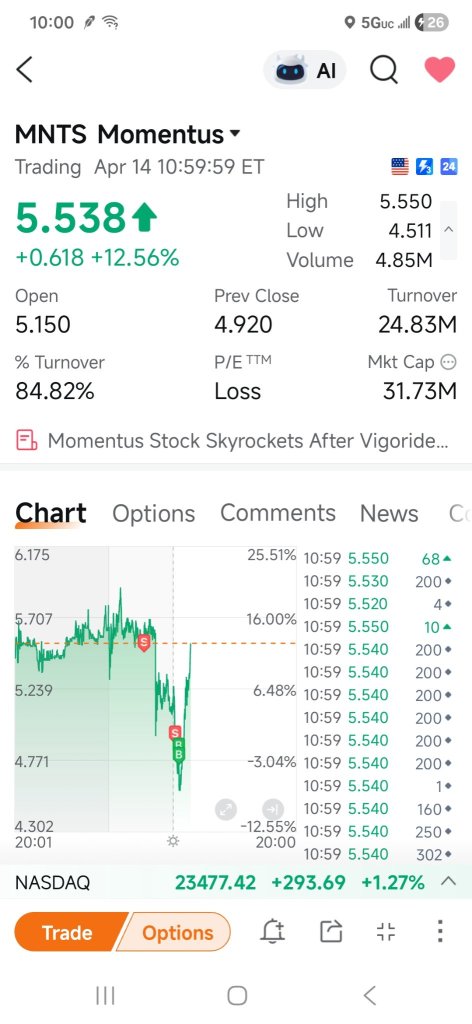Tap the Mkt Cap more-info icon
Image resolution: width=472 pixels, height=1024 pixels.
[448, 362]
